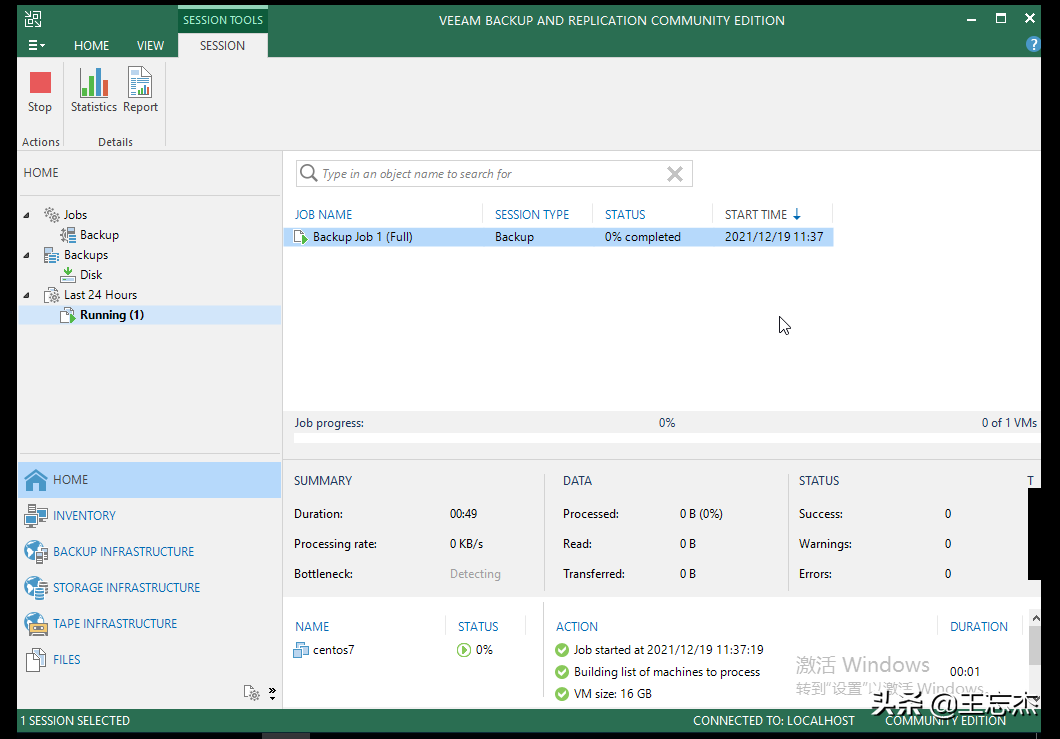Sort VM list by NAME column
Screen dimensions: 1060x739
[x=312, y=627]
